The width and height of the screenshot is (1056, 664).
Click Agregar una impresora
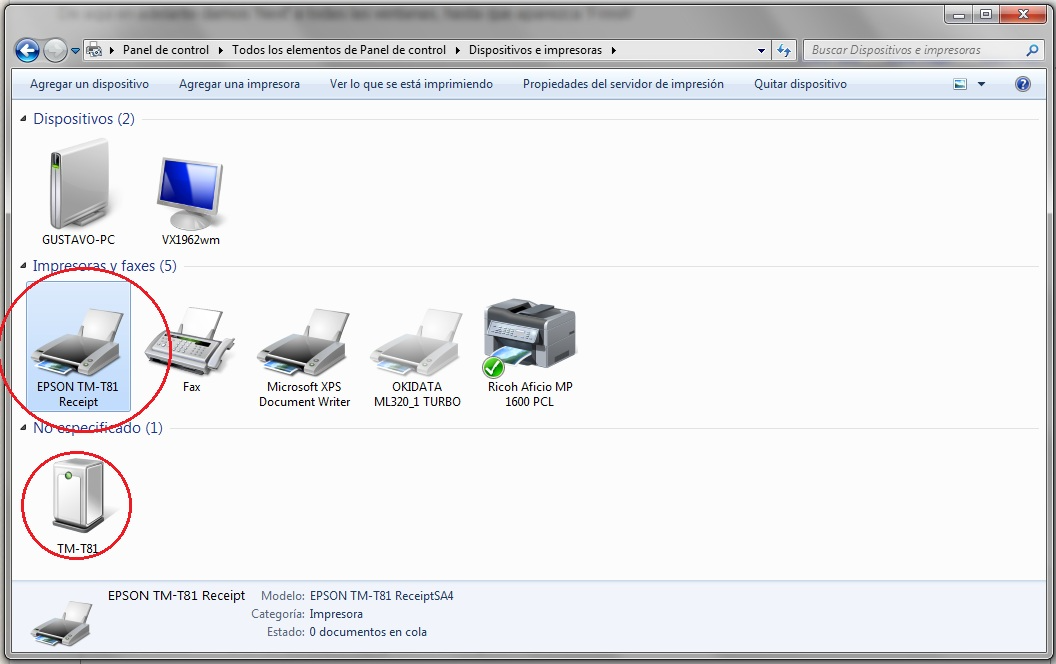[239, 84]
